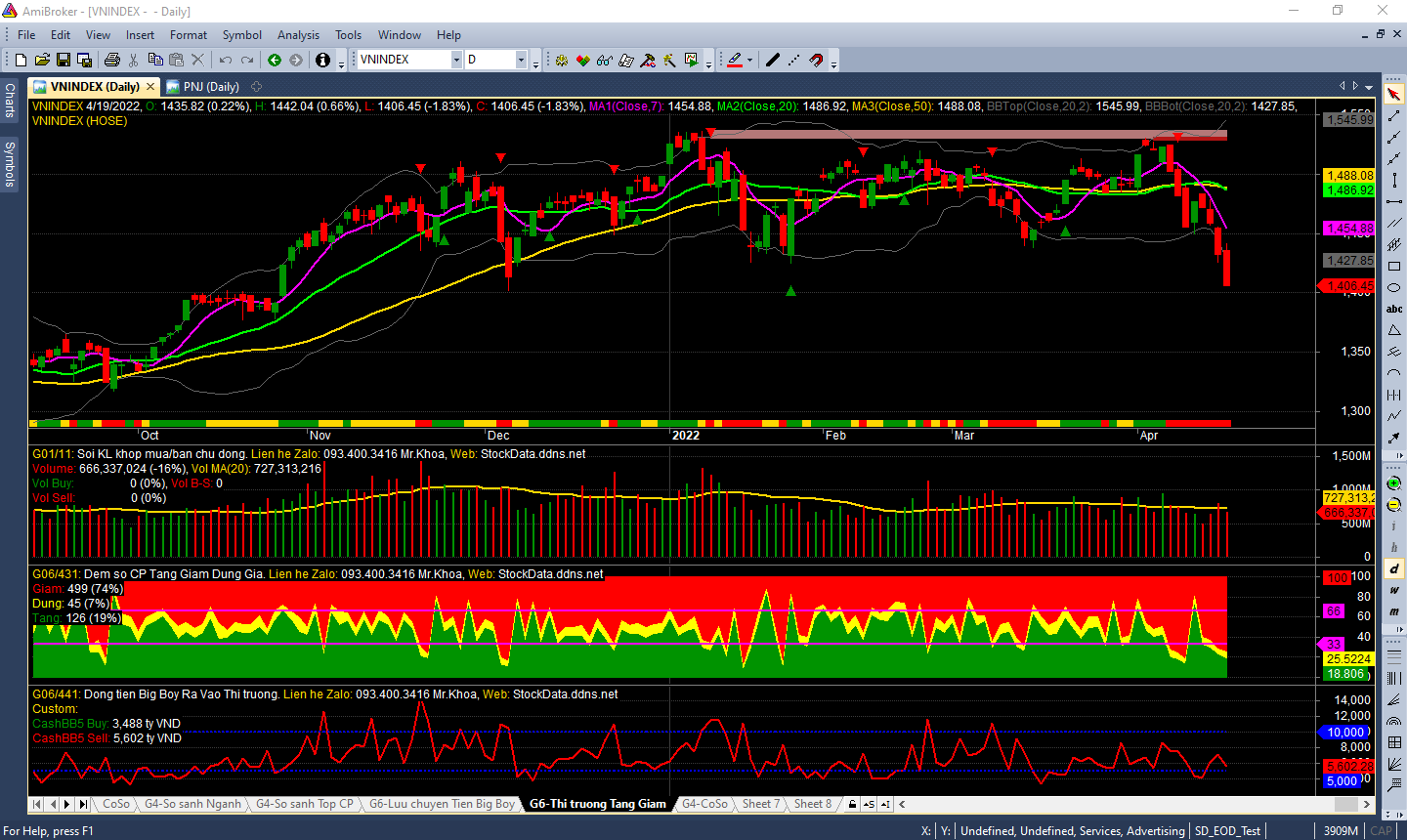Select the Ellipse drawing tool

tap(1394, 288)
